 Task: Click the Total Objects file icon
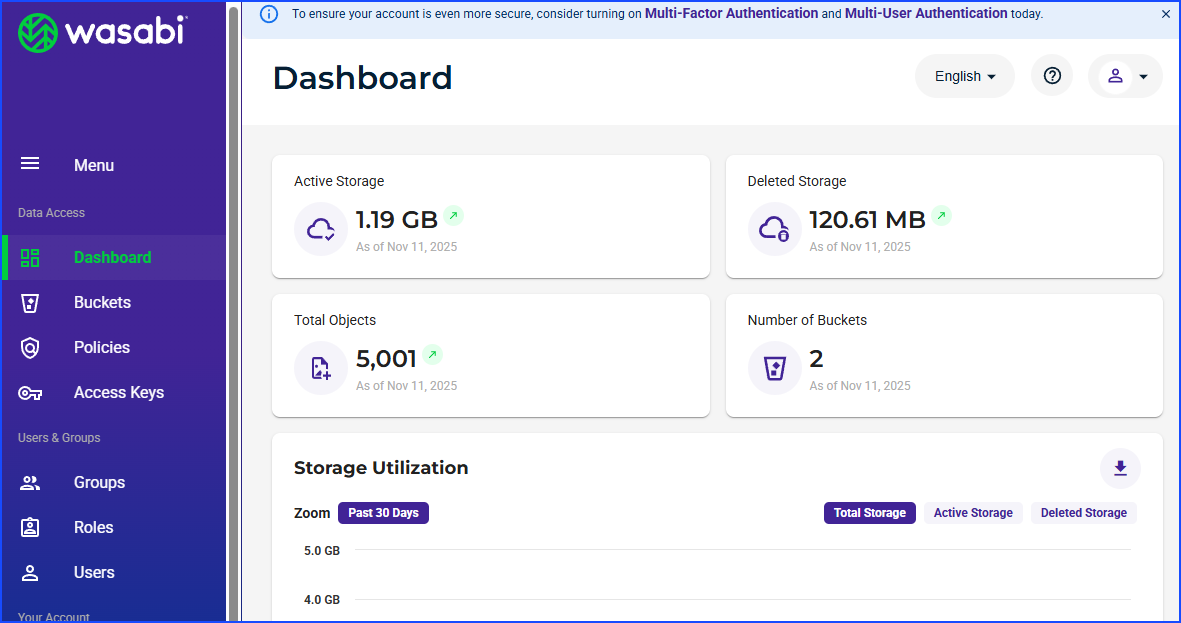click(321, 368)
